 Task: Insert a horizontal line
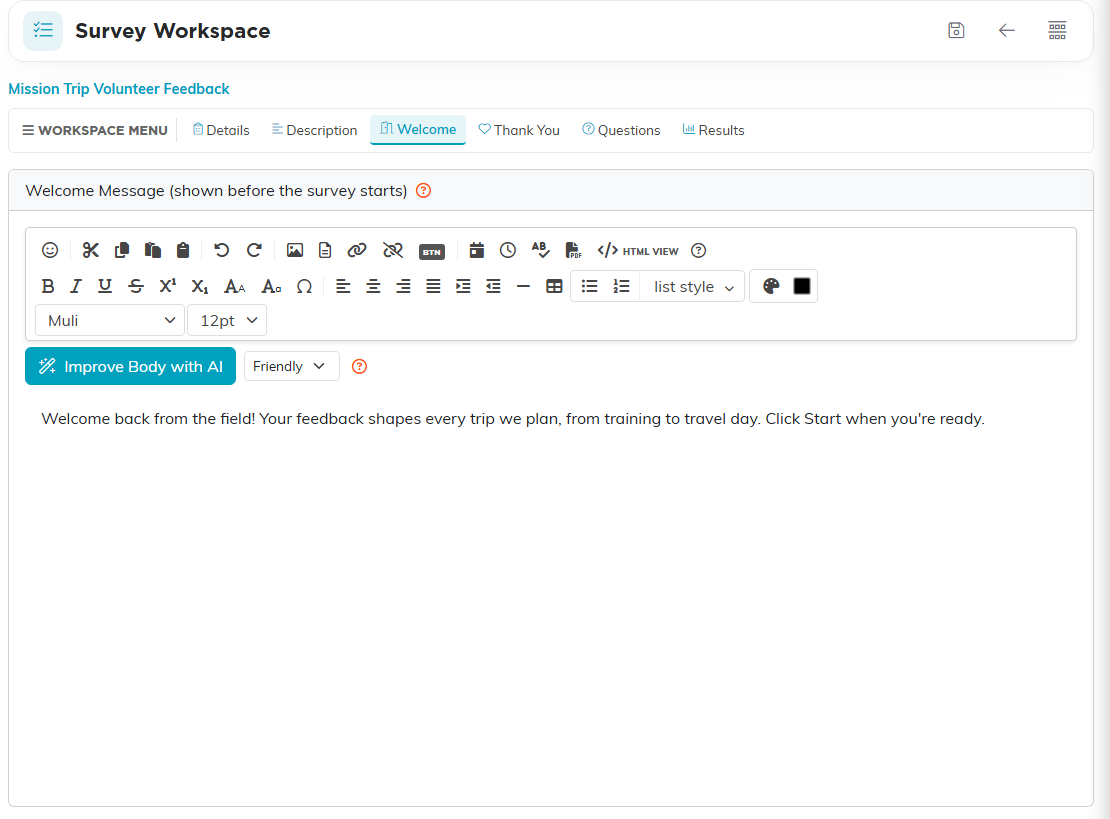coord(523,287)
